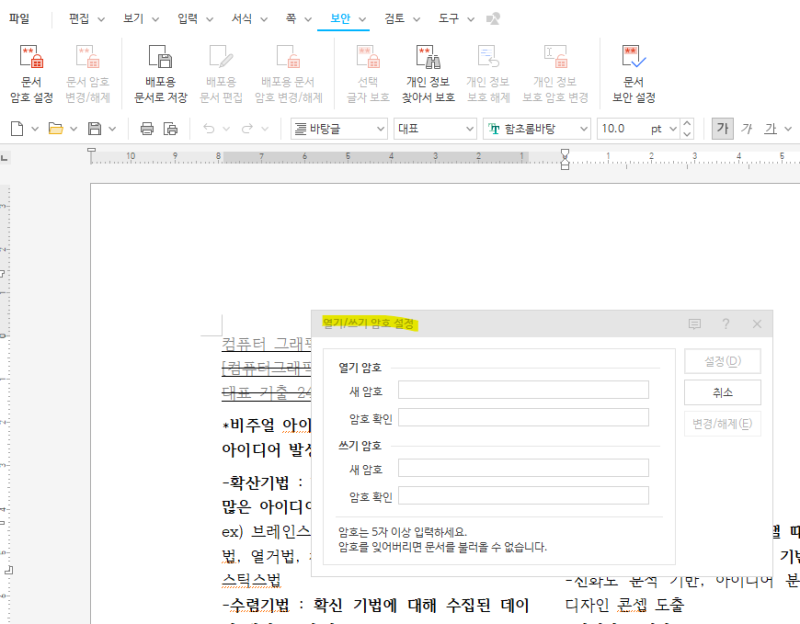This screenshot has height=624, width=800.
Task: Click the Print icon
Action: (x=147, y=129)
